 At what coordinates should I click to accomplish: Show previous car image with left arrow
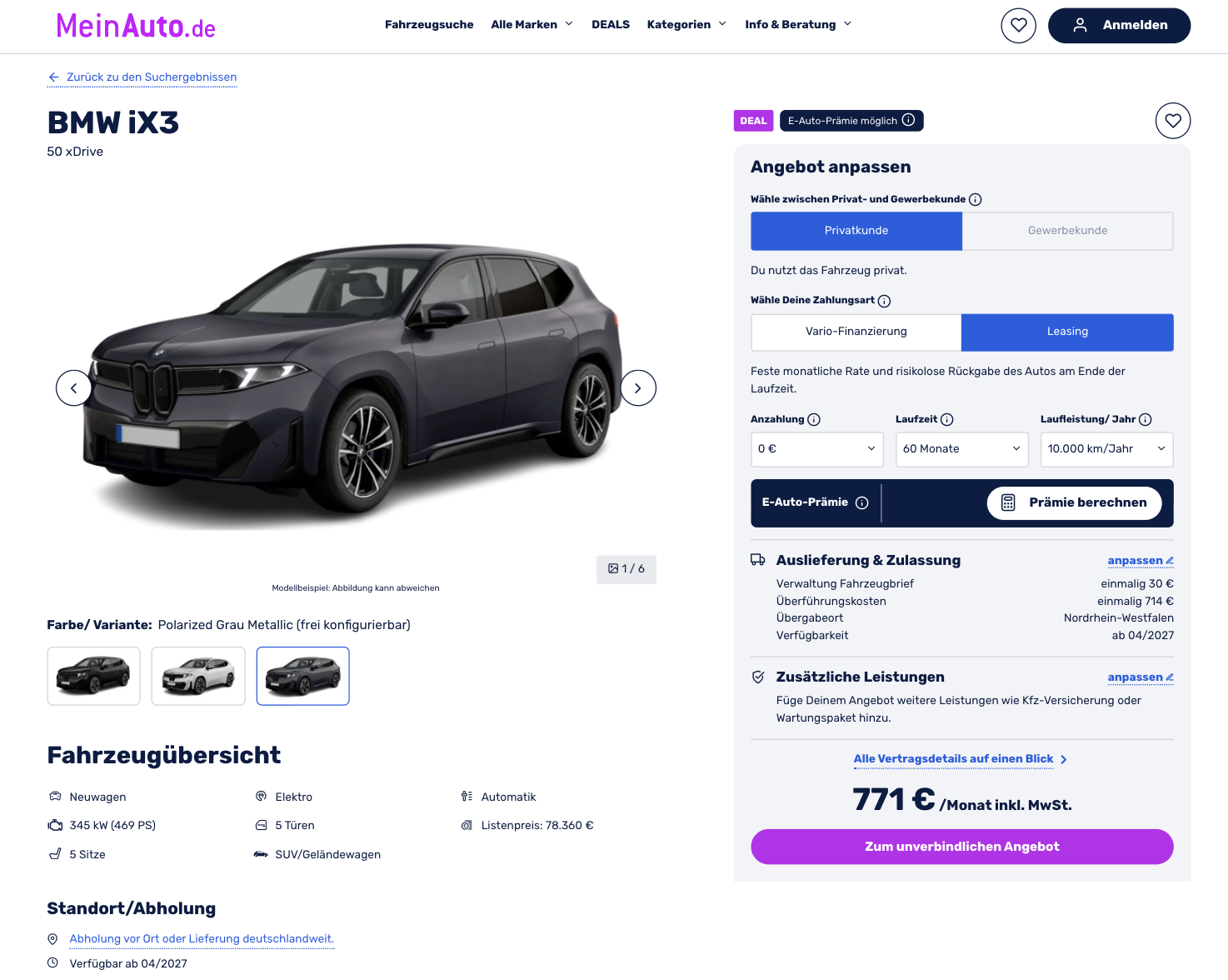tap(73, 388)
